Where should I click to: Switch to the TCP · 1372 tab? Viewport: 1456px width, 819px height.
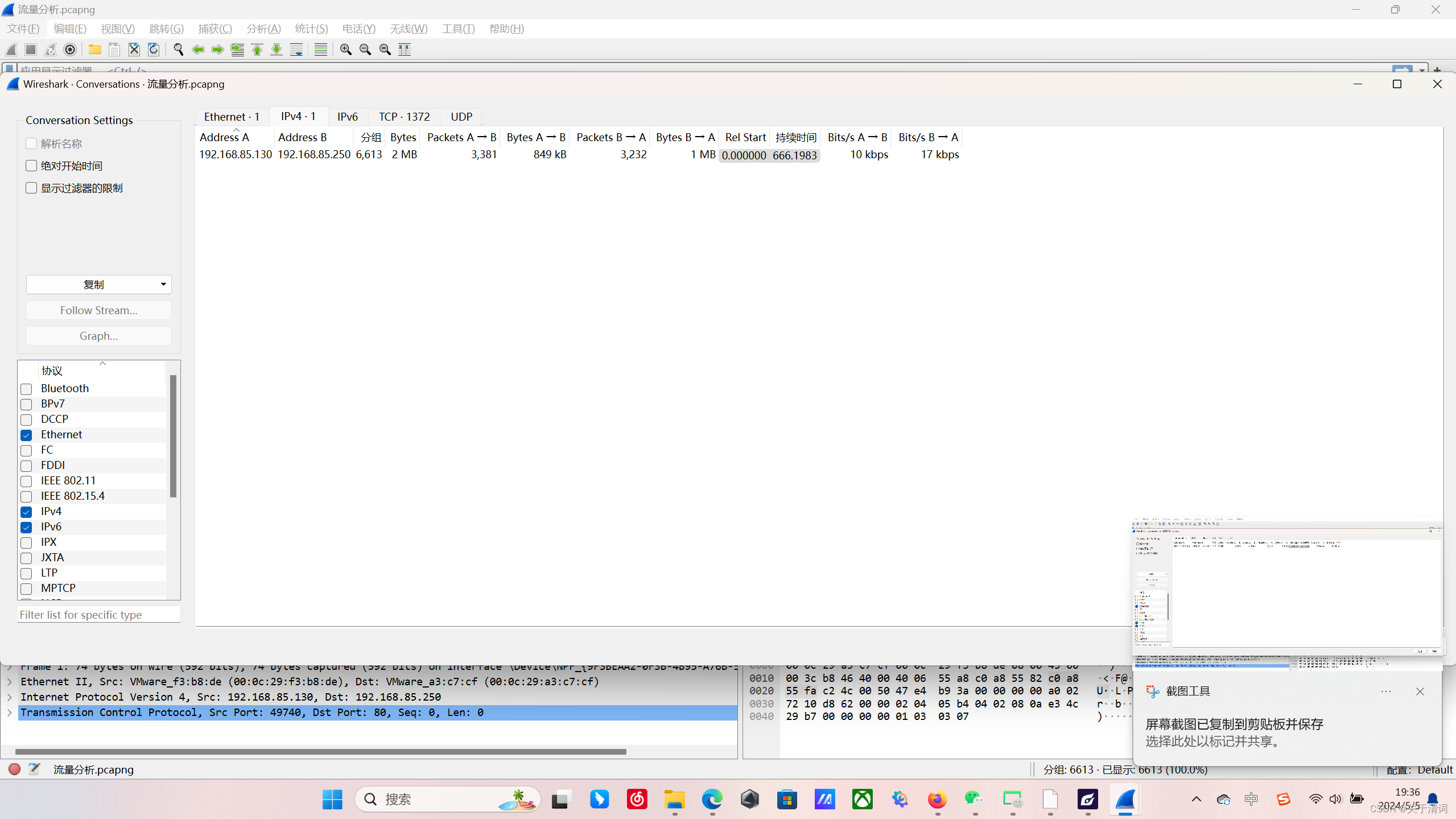coord(404,117)
